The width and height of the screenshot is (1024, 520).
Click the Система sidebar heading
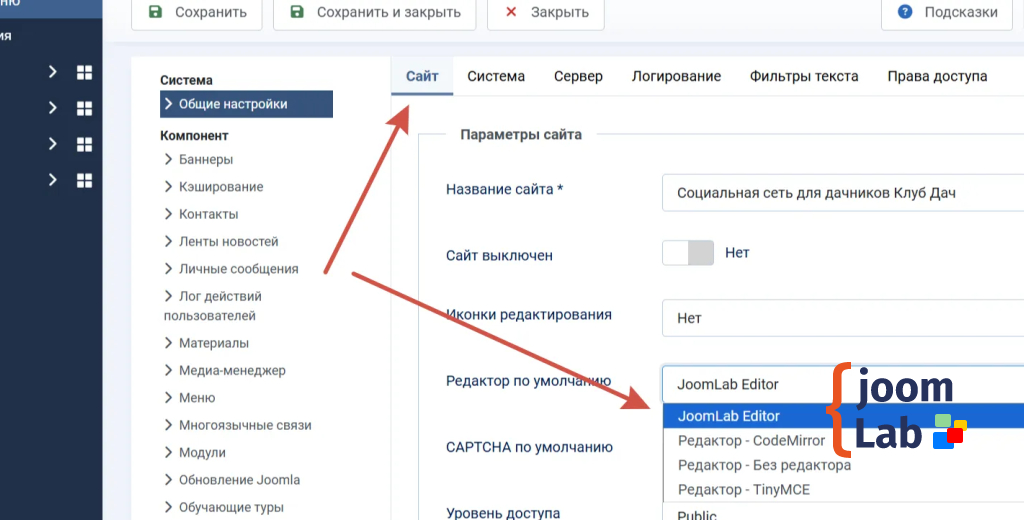[x=186, y=80]
